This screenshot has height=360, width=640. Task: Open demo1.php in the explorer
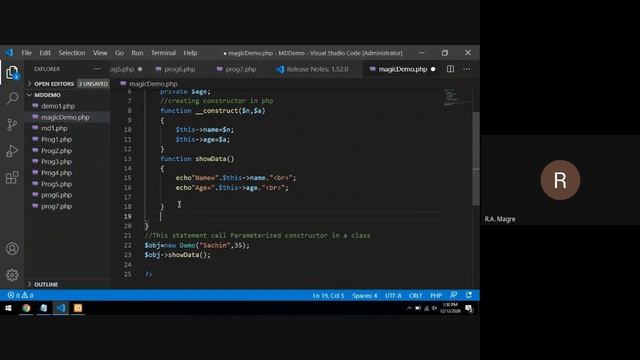pos(58,106)
